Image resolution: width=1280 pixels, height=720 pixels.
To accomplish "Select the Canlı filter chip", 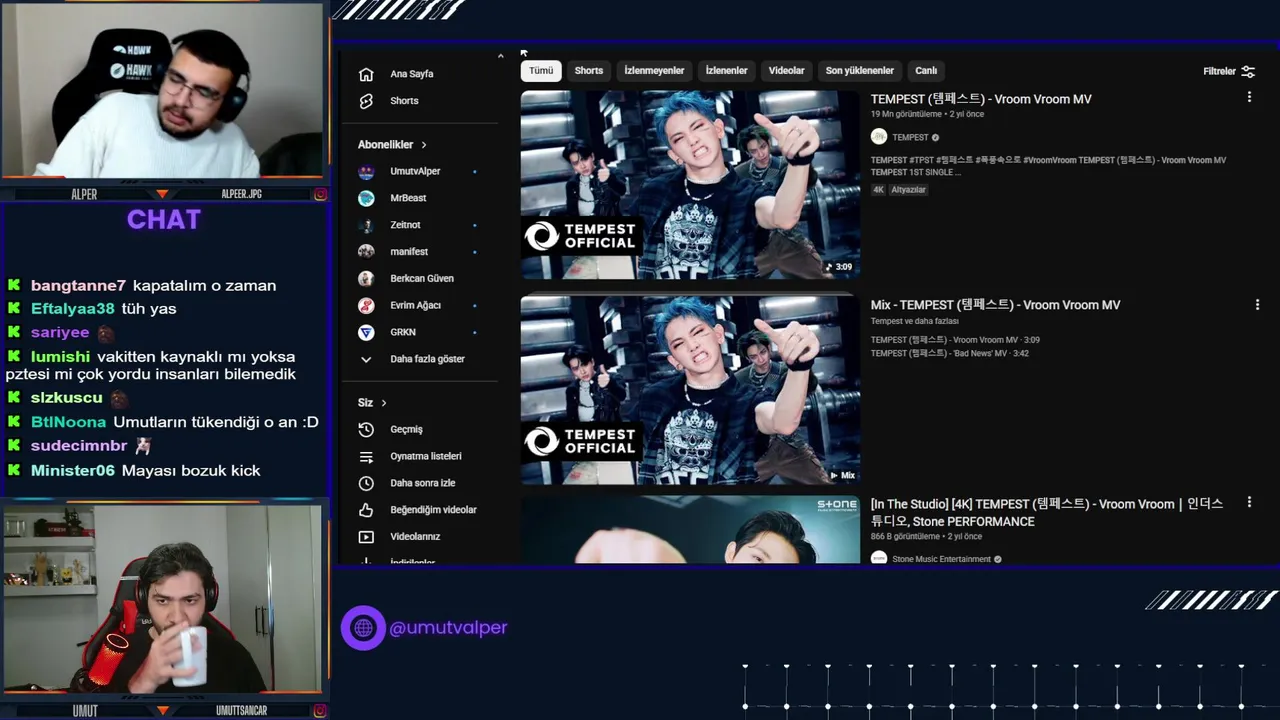I will 926,71.
